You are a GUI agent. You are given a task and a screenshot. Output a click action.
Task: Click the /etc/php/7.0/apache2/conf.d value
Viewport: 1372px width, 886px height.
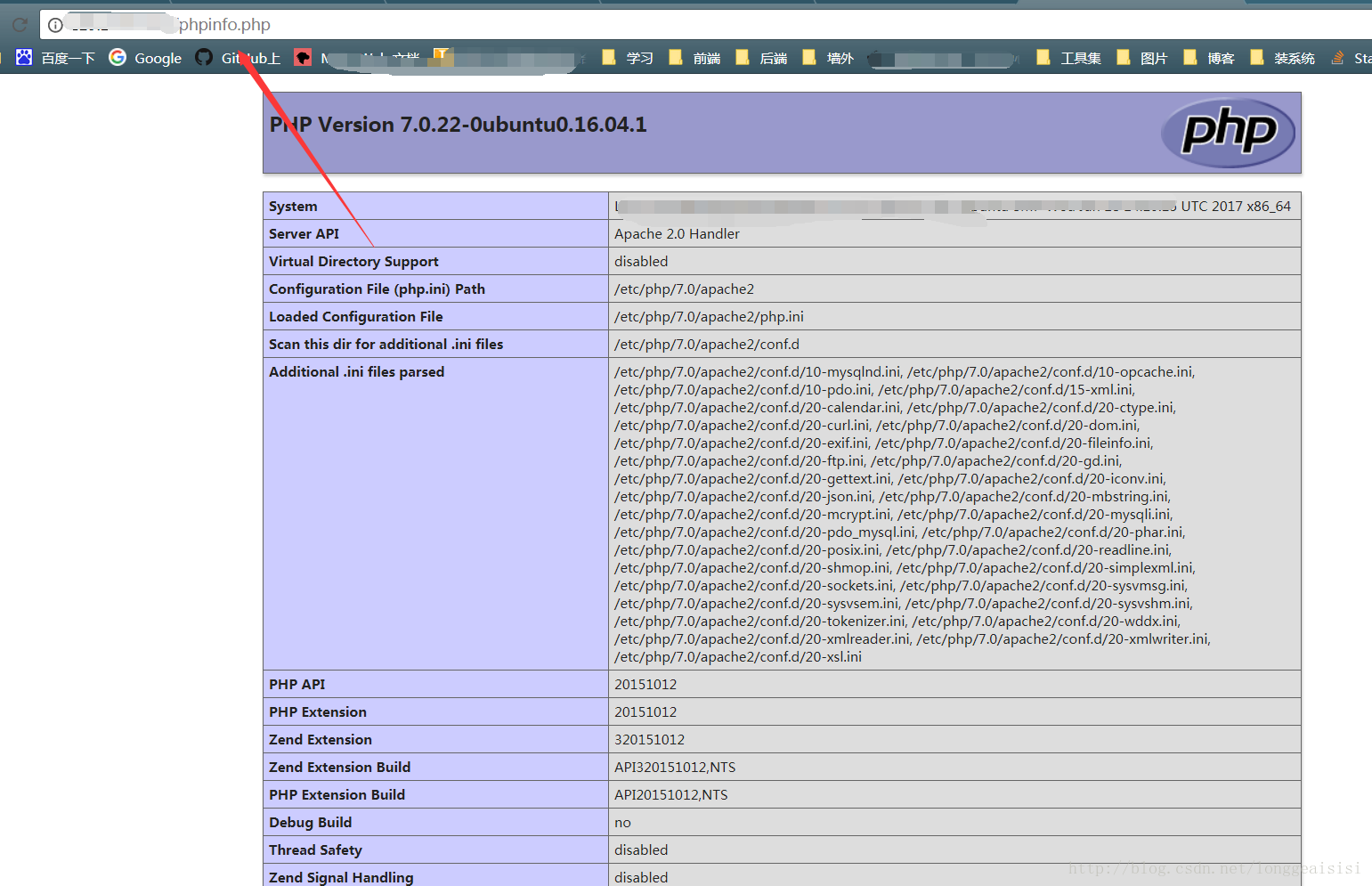click(707, 344)
